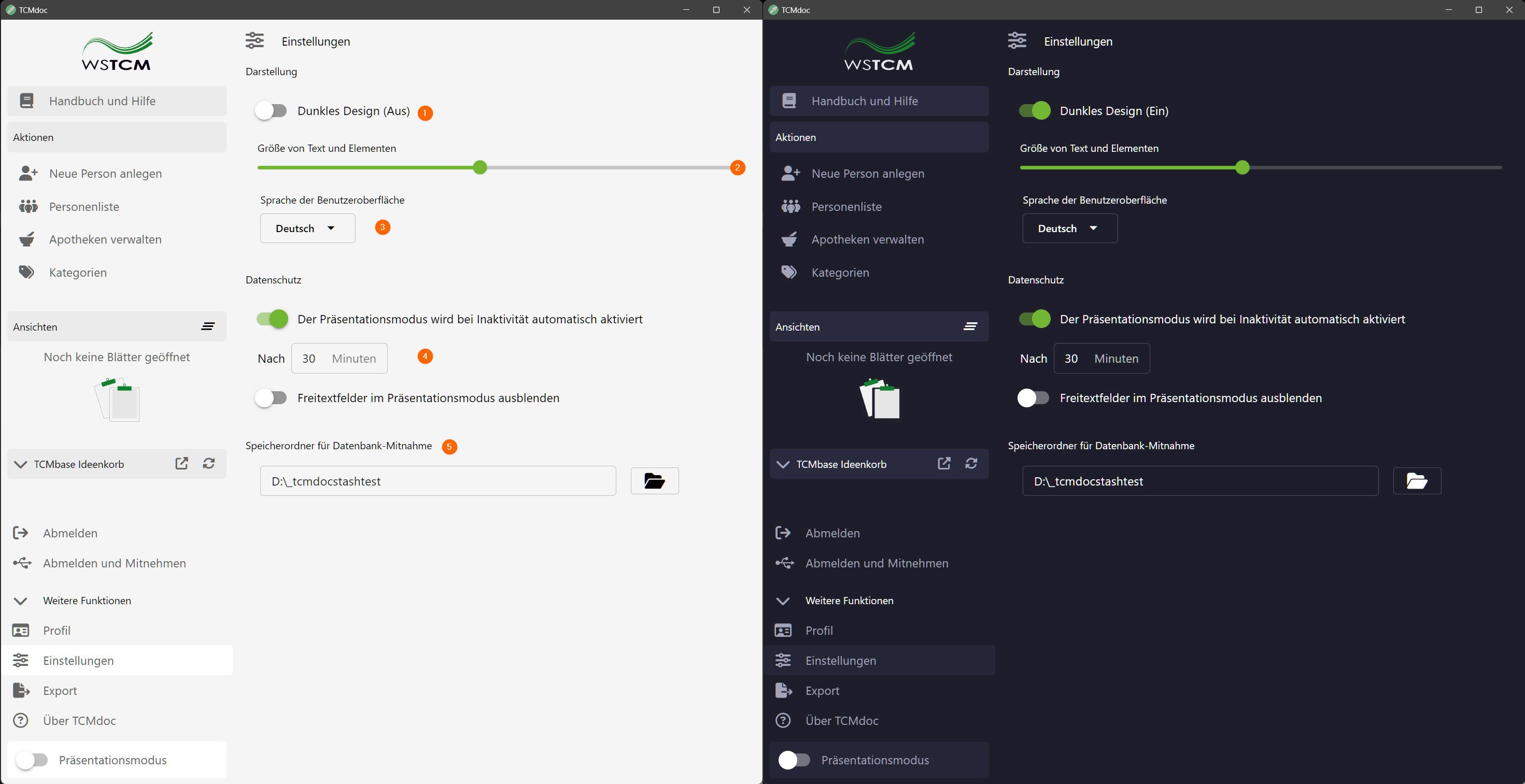Click Kategorien tags icon in light sidebar
The height and width of the screenshot is (784, 1525).
tap(26, 272)
